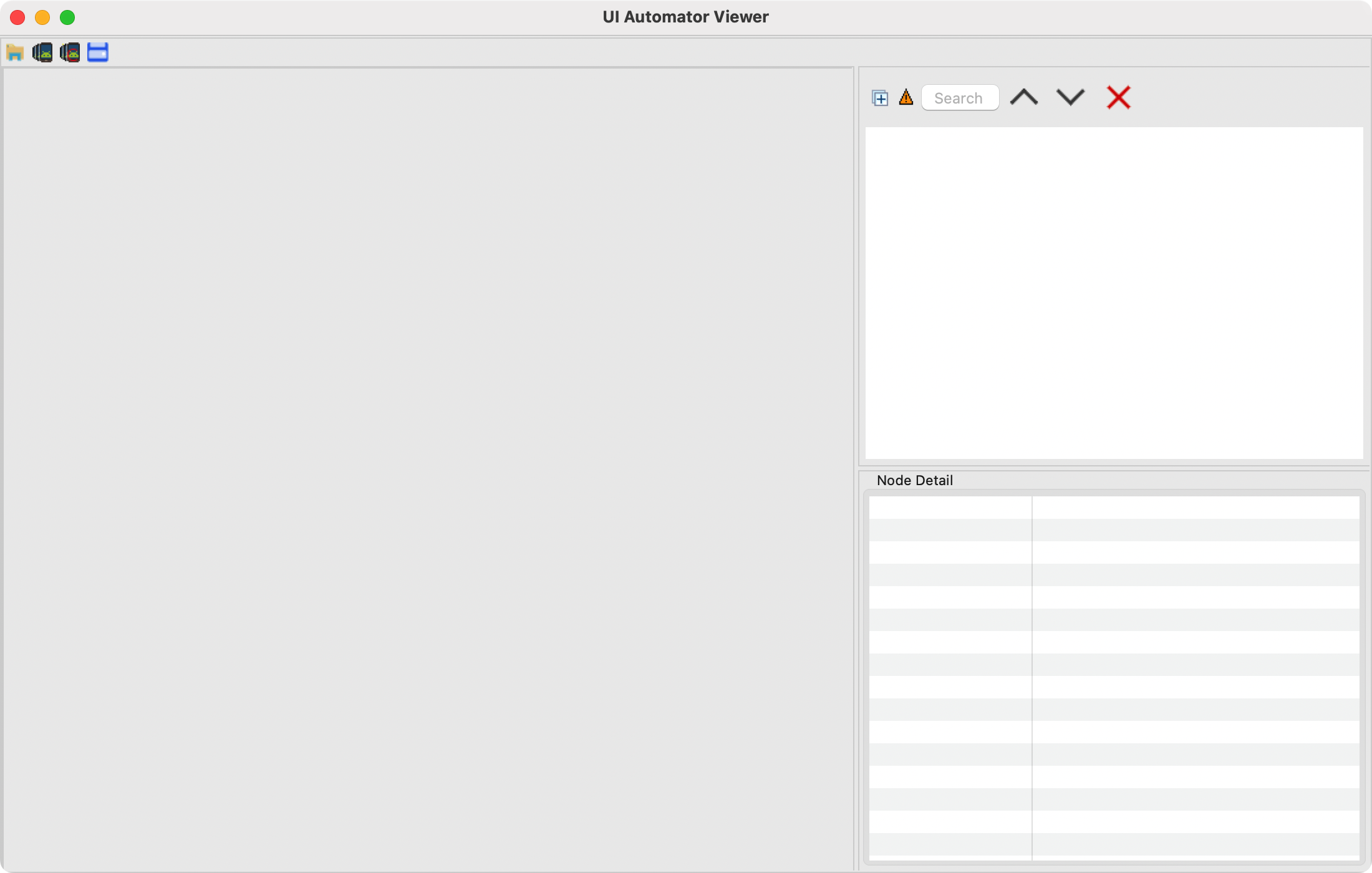Click into the Search text field

pyautogui.click(x=960, y=98)
